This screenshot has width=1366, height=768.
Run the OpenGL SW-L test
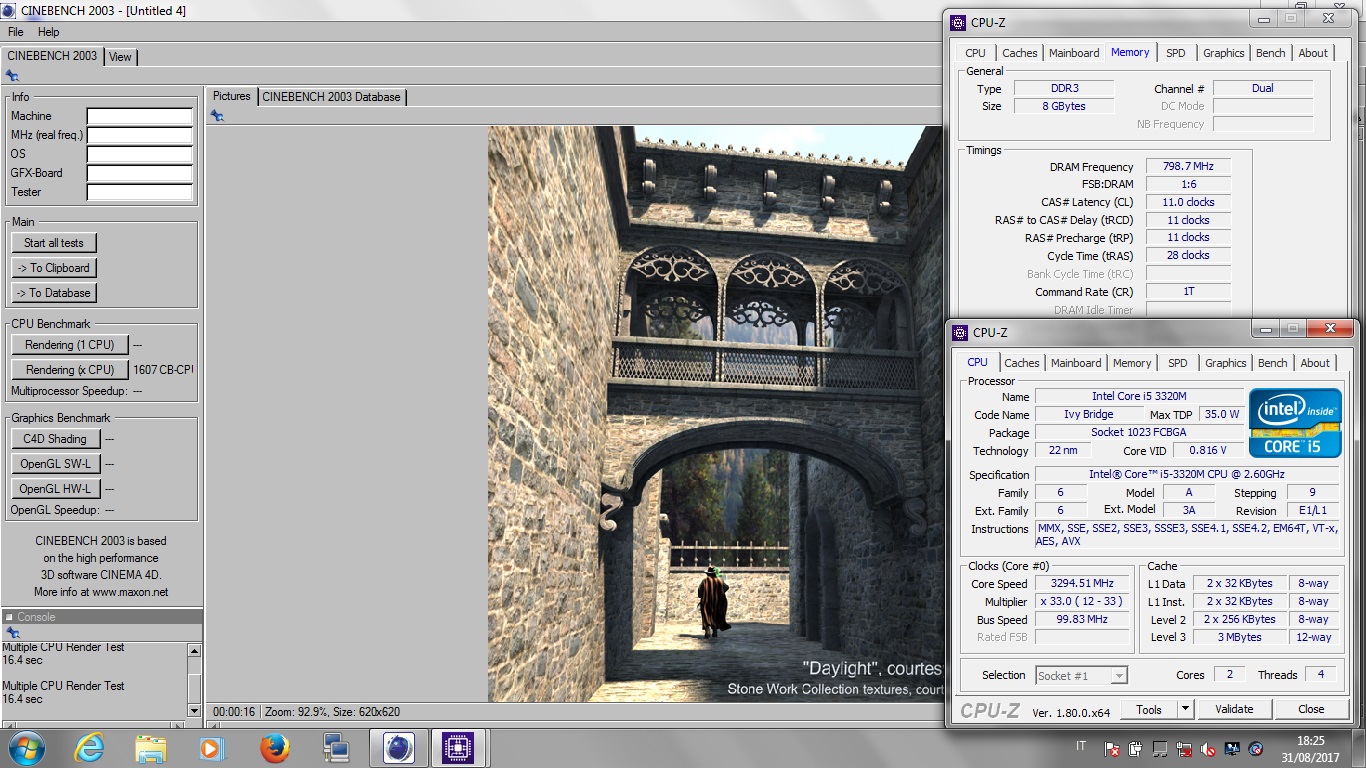click(x=55, y=464)
